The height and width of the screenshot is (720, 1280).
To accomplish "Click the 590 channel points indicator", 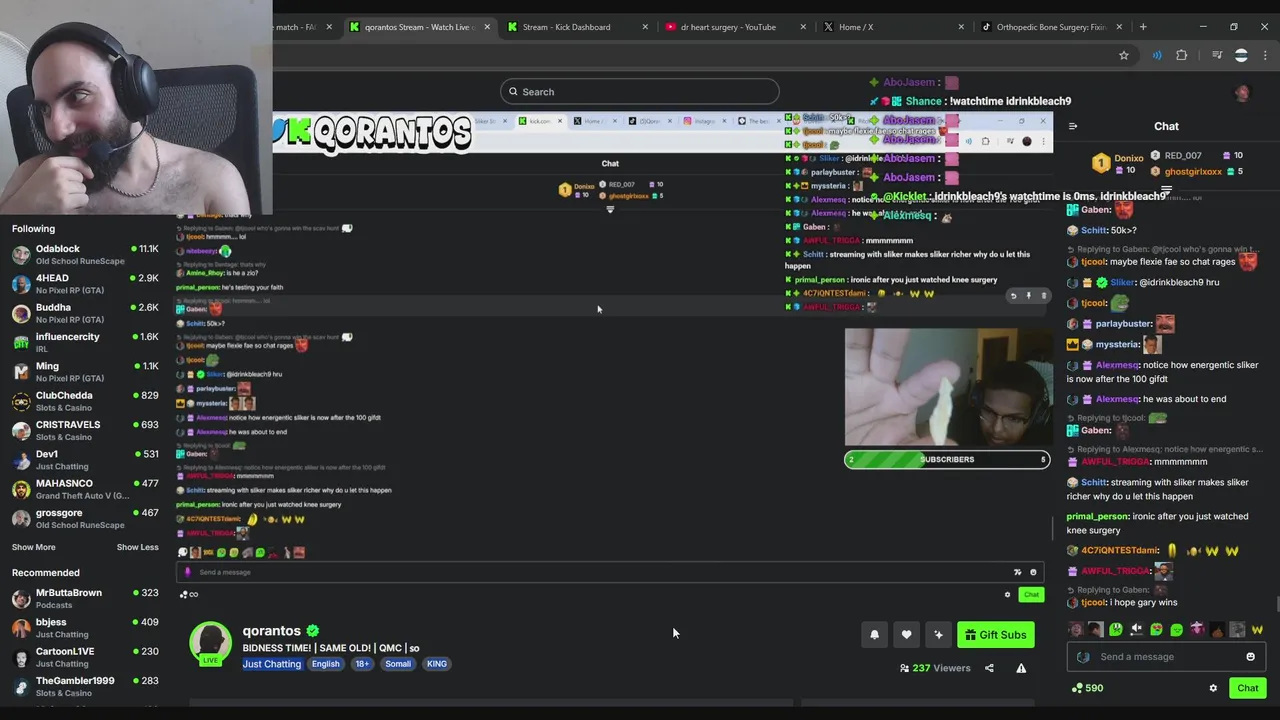I will pos(1087,688).
